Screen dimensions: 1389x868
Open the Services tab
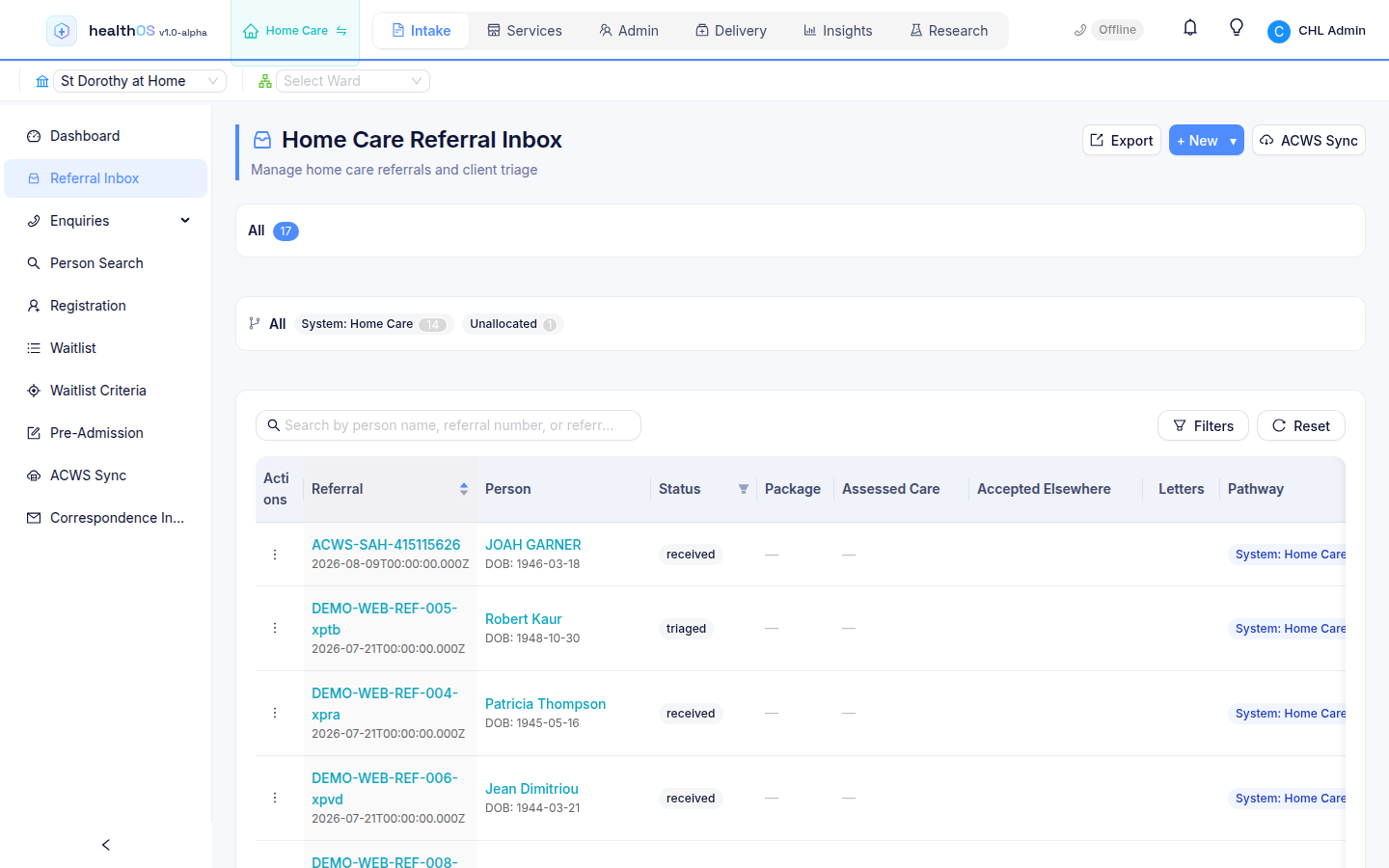pos(525,31)
